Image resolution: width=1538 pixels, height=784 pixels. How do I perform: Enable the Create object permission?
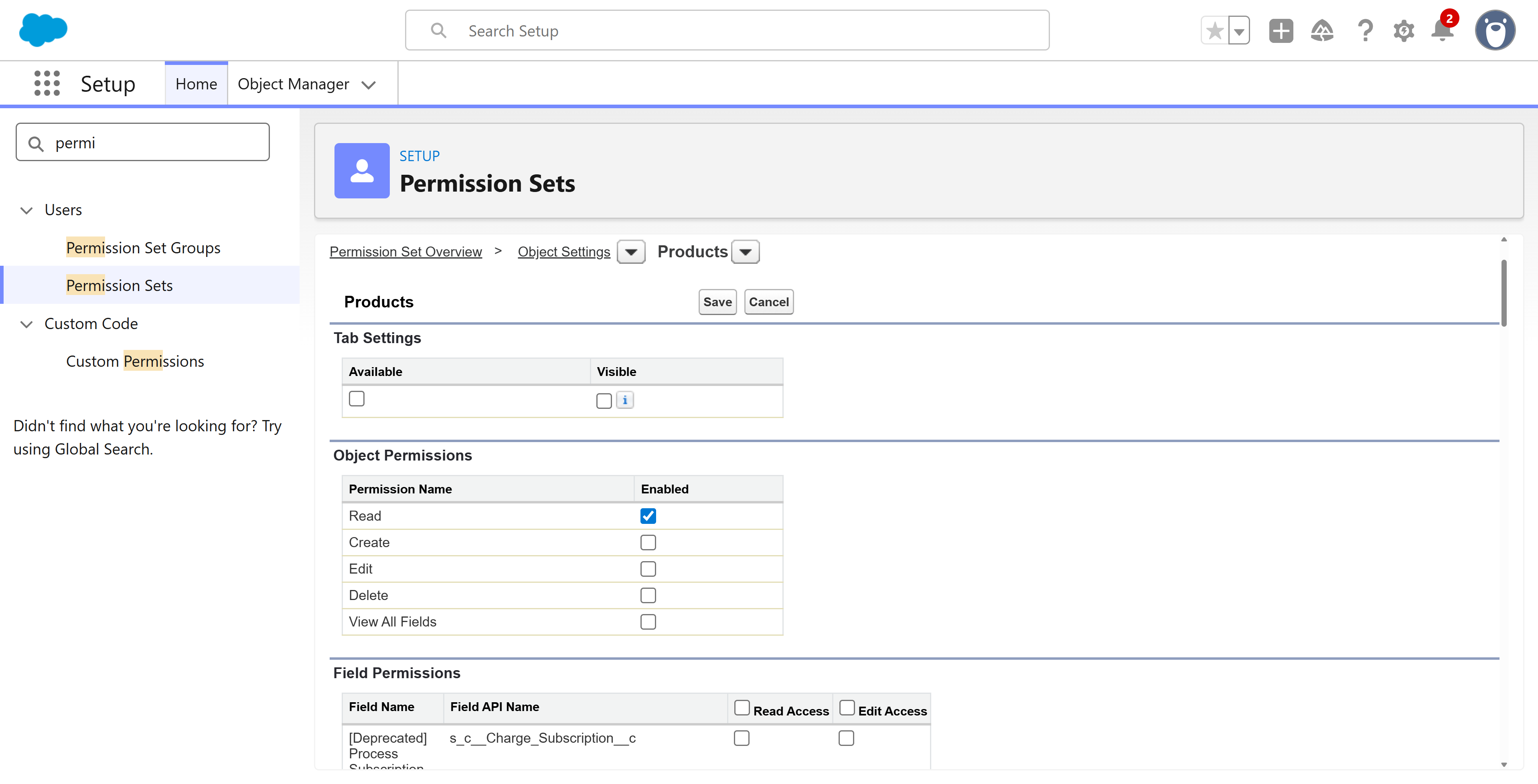[x=648, y=542]
